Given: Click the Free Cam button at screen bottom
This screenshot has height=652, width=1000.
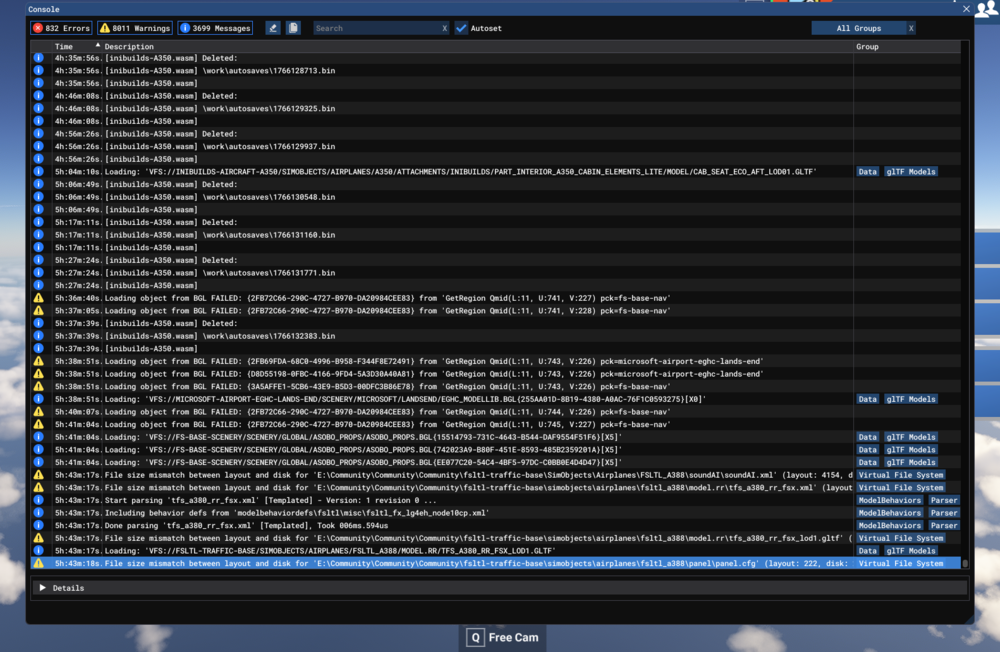Looking at the screenshot, I should pos(503,637).
